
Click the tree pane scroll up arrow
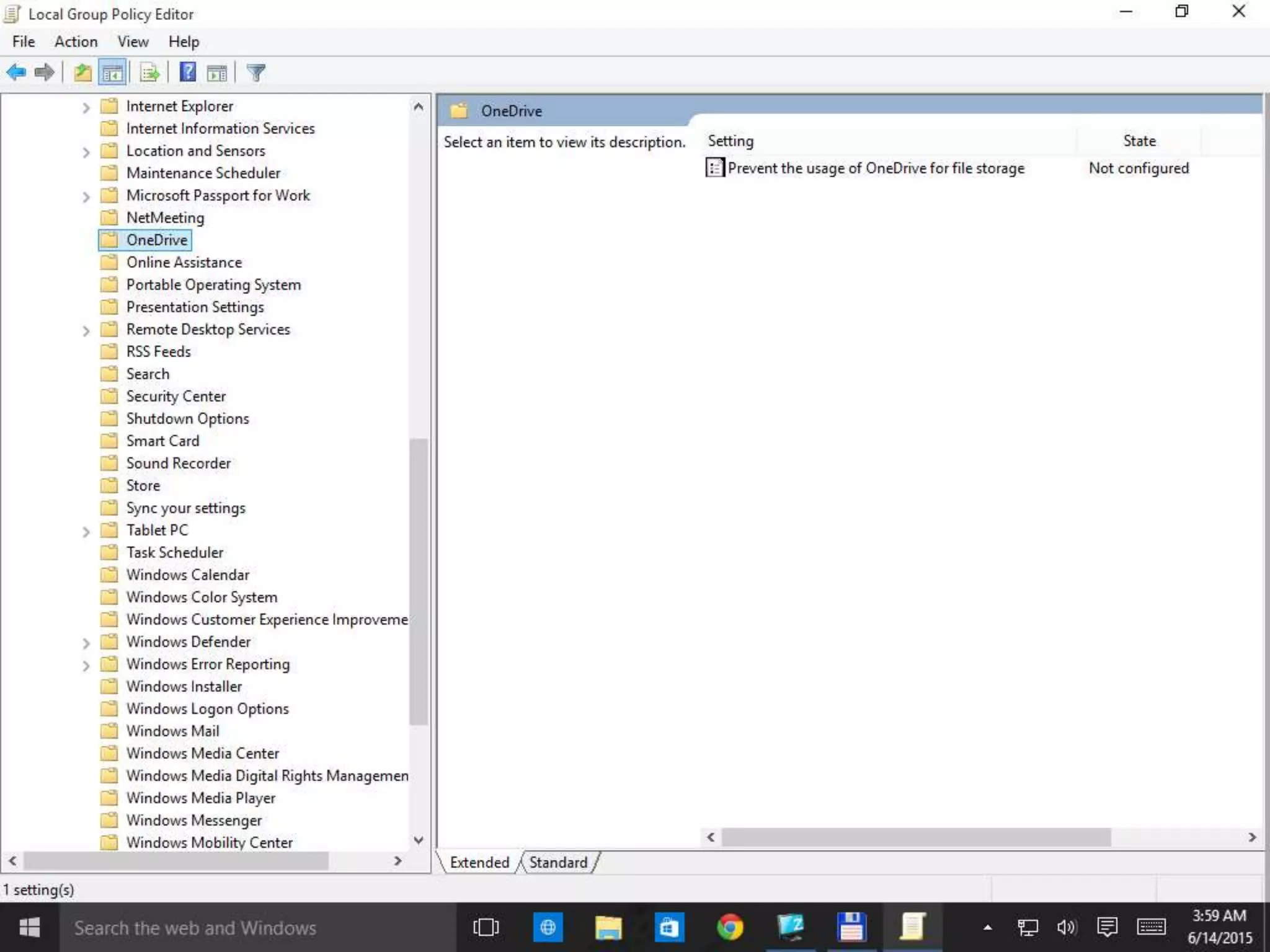pos(419,107)
